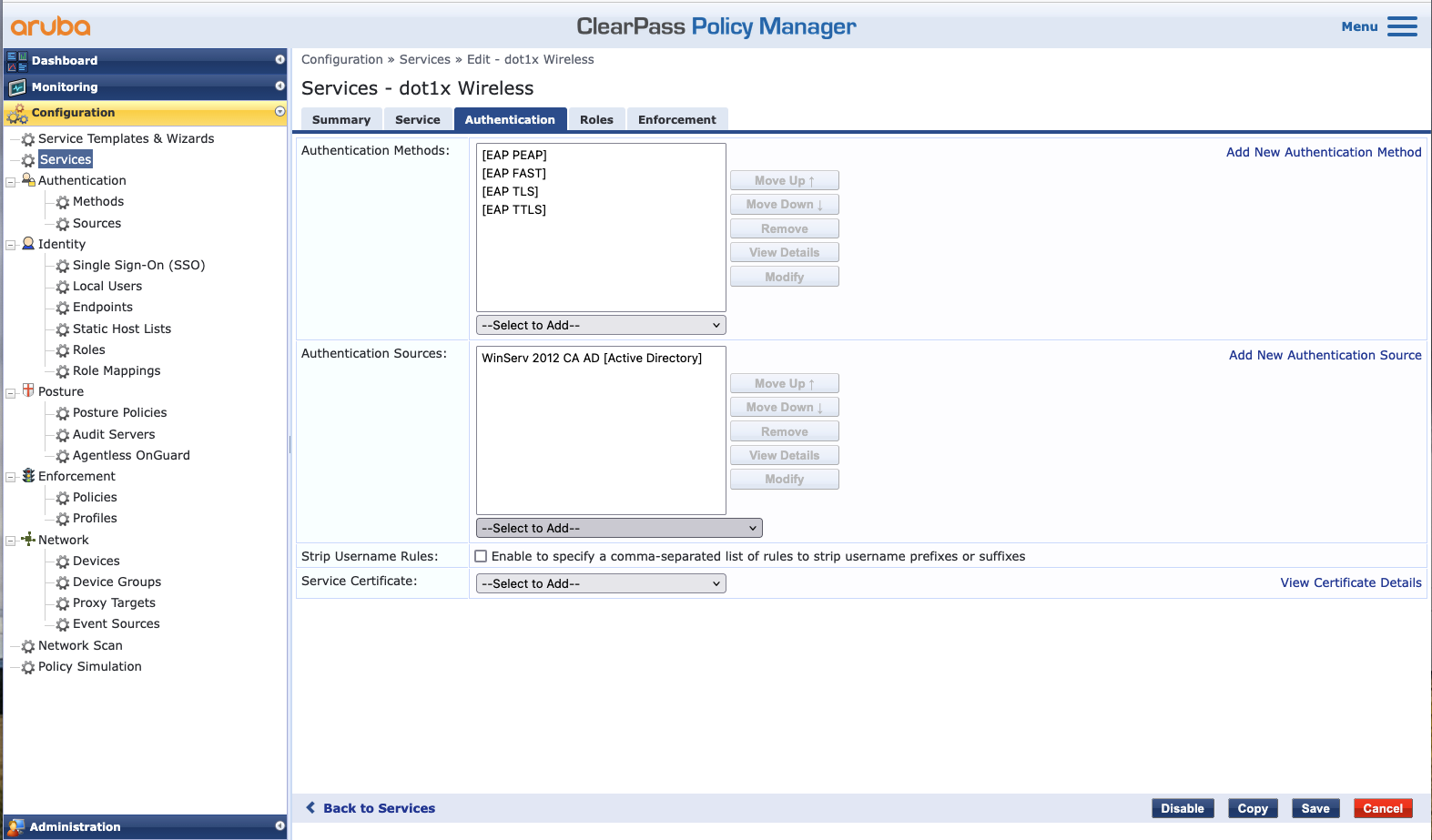Click the Authentication tree padlock icon

coord(28,180)
